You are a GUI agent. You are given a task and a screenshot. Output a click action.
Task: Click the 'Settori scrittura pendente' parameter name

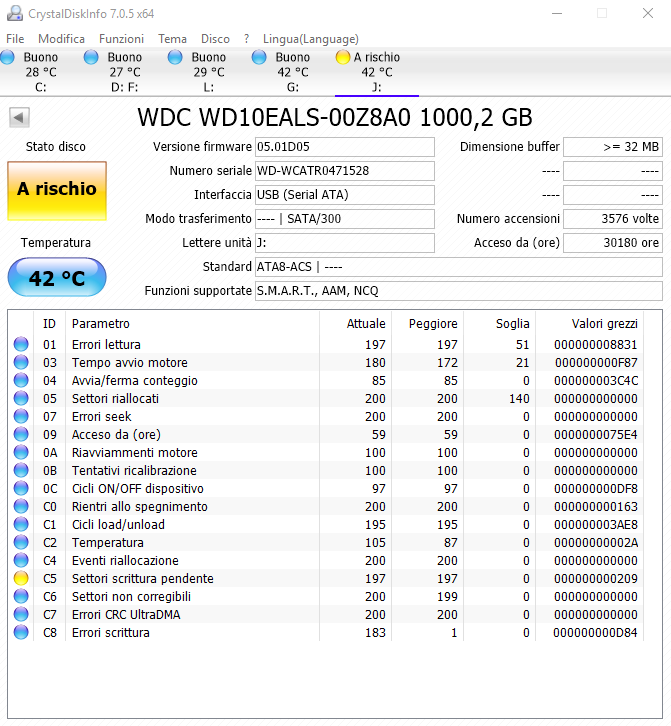coord(143,578)
